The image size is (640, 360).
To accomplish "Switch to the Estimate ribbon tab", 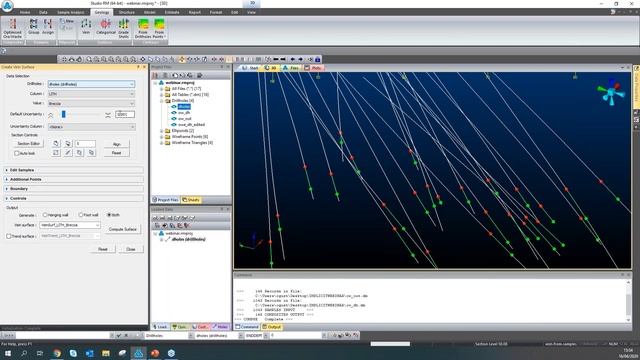I will [172, 12].
